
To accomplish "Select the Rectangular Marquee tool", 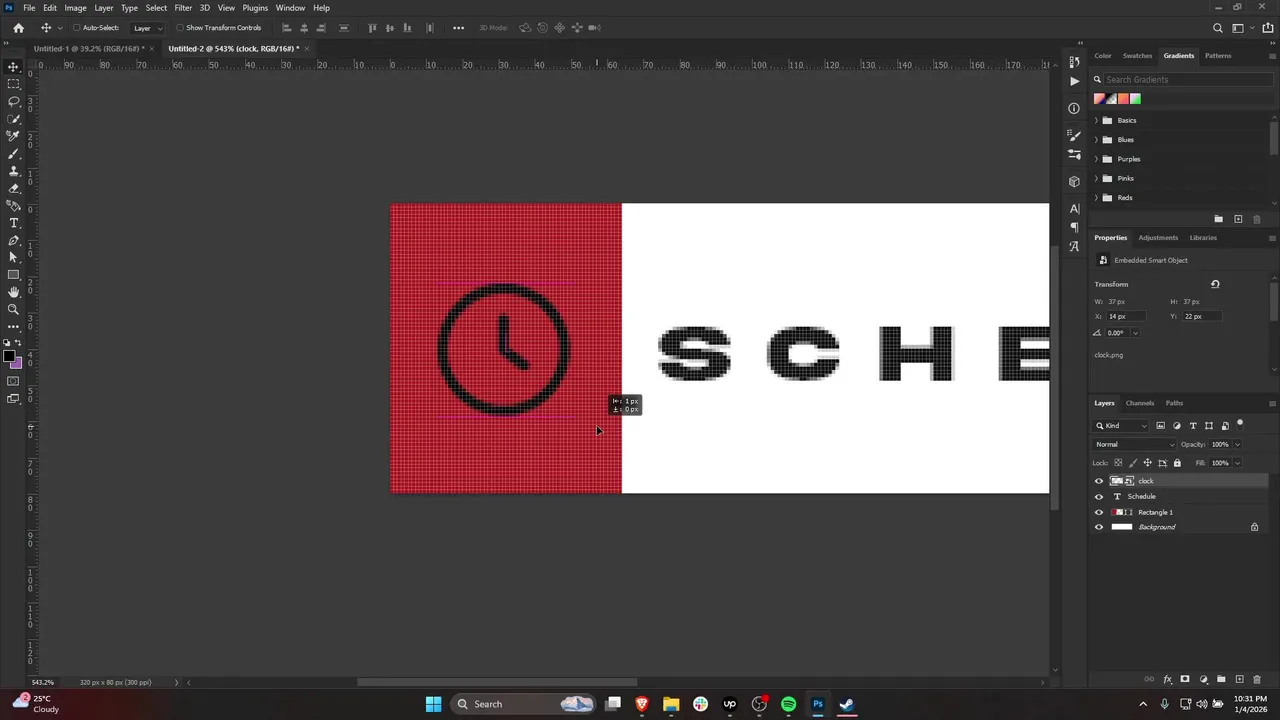I will [x=13, y=84].
